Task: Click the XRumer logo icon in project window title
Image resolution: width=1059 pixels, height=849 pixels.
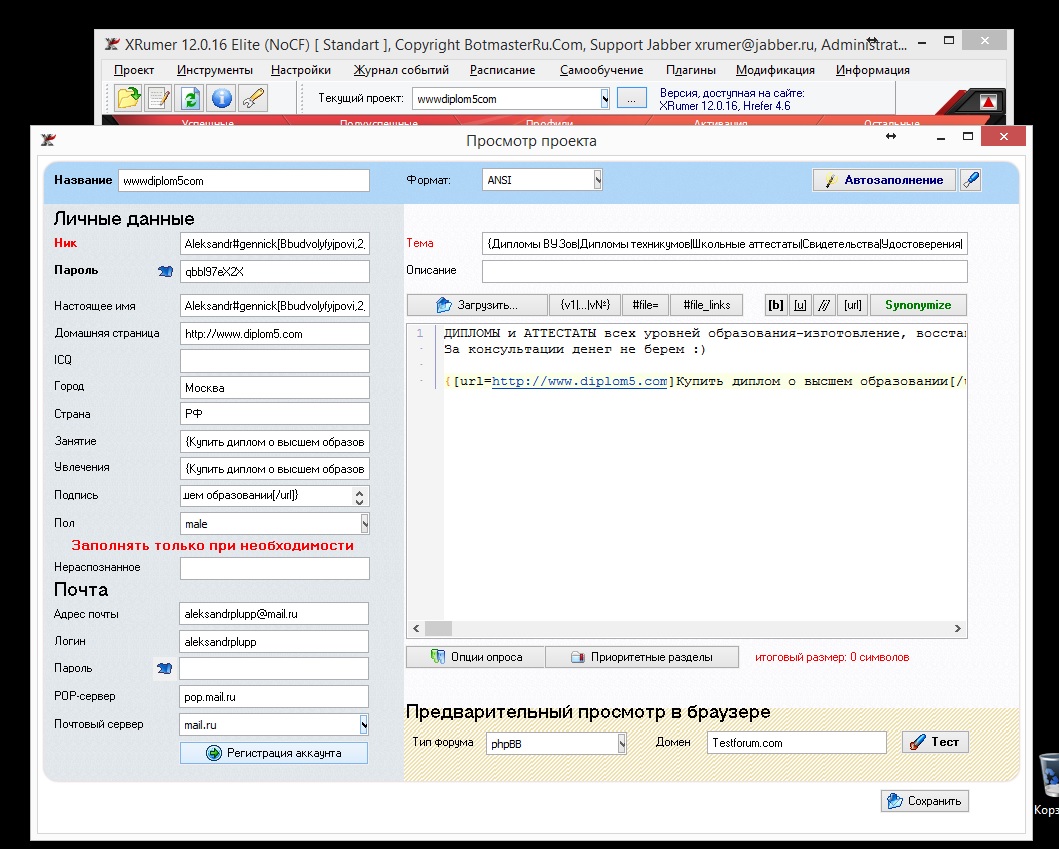Action: [x=48, y=140]
